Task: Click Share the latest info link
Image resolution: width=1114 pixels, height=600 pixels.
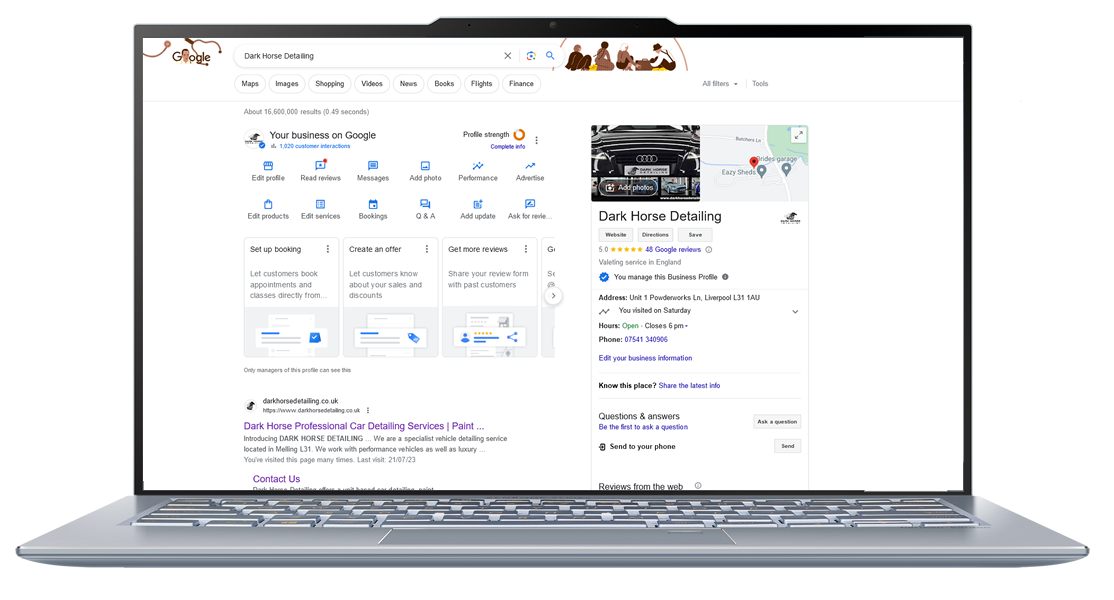Action: pyautogui.click(x=689, y=386)
